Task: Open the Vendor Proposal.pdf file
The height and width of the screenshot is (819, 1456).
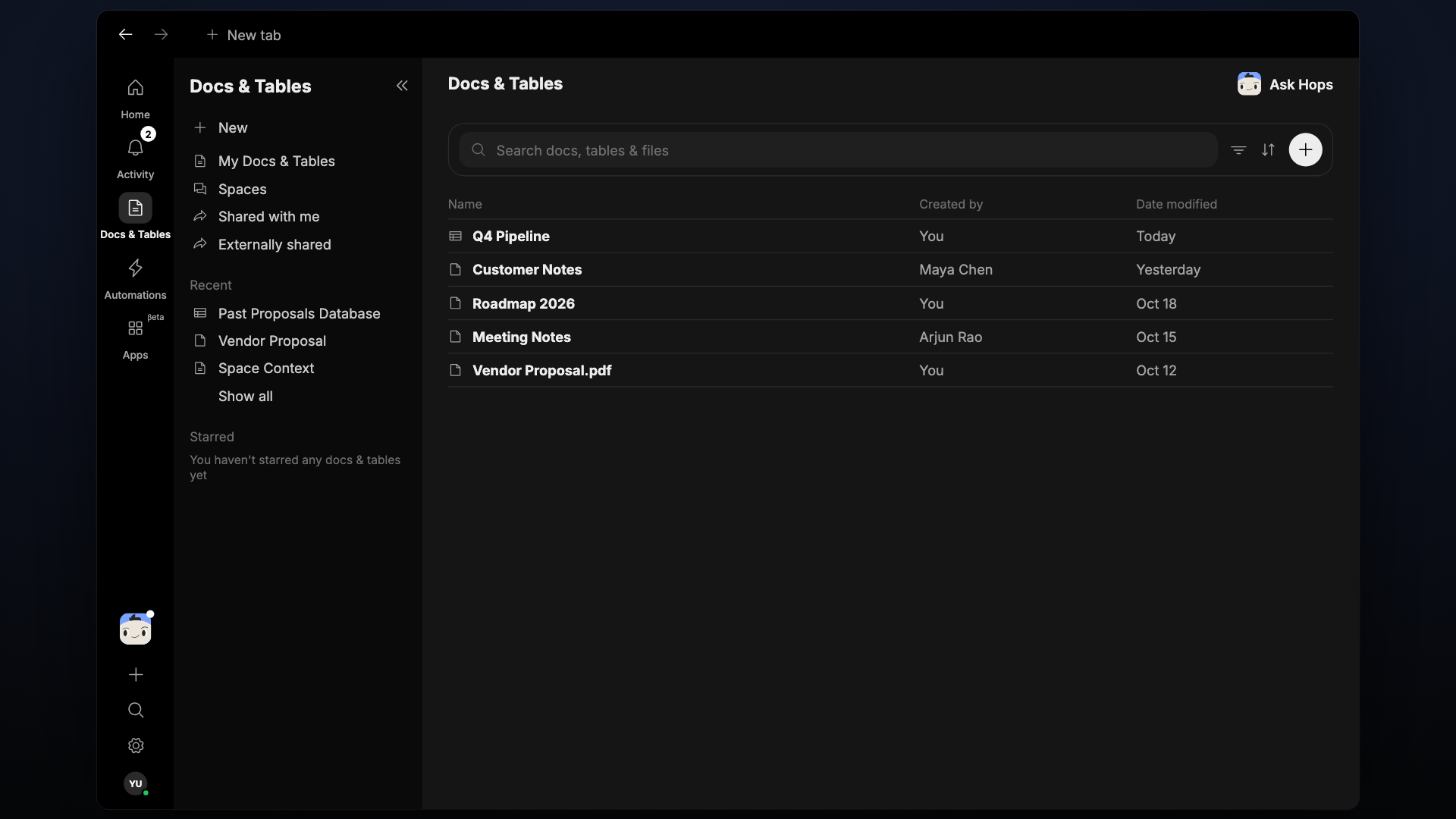Action: [890, 370]
